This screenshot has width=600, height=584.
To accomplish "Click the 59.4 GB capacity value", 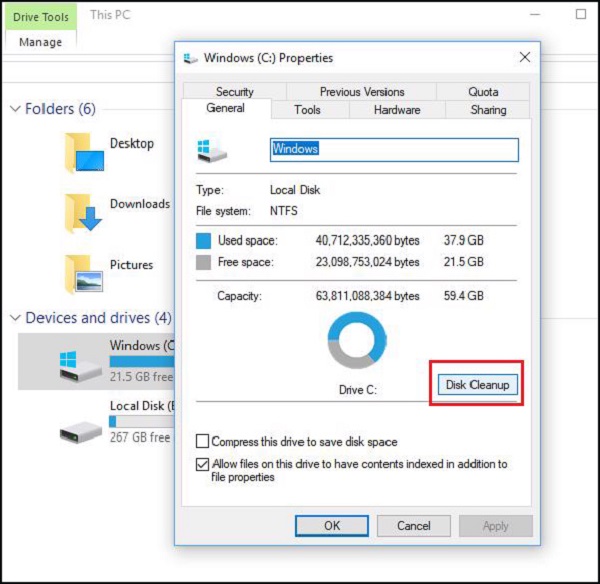I will tap(463, 296).
